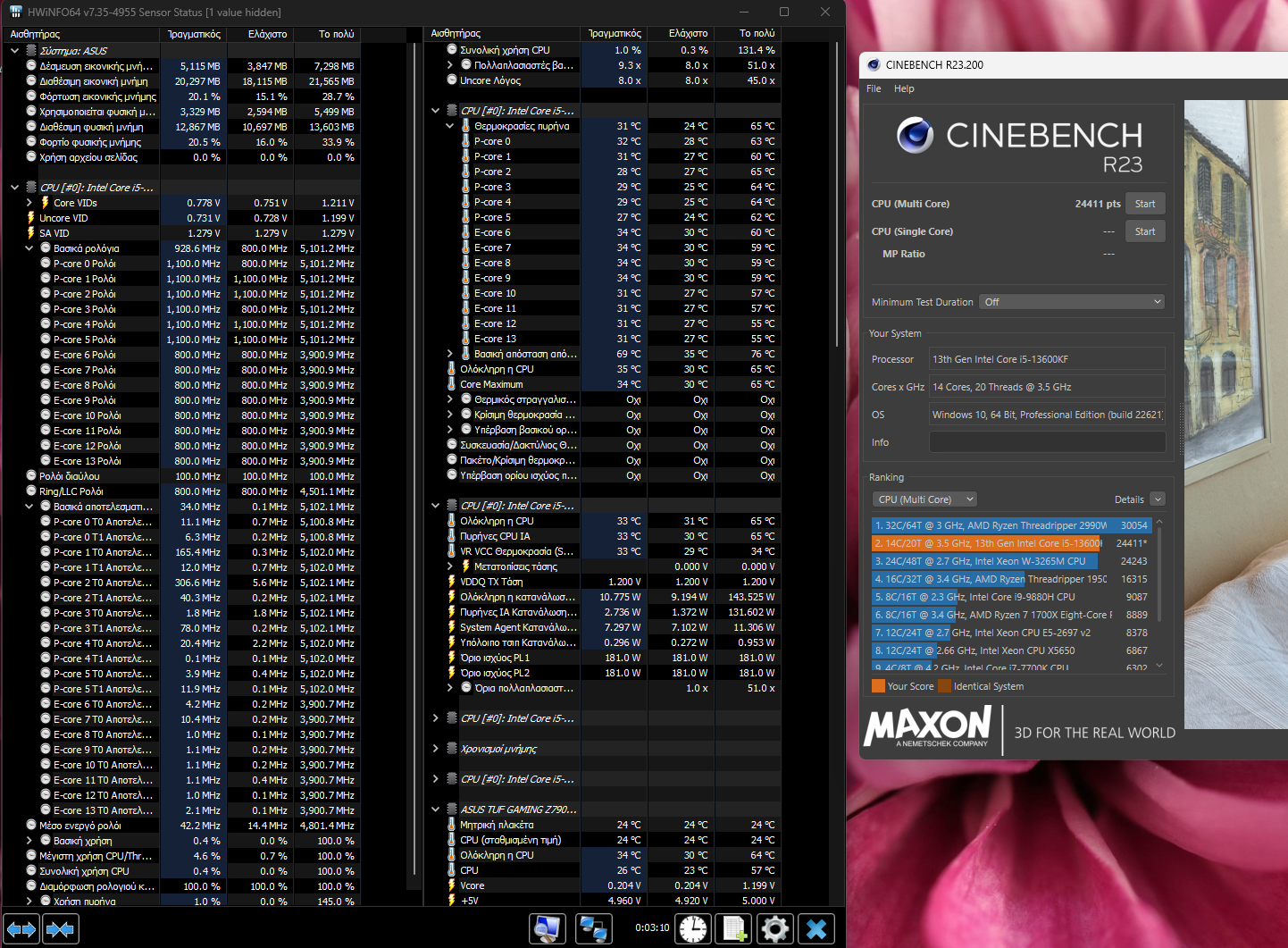This screenshot has width=1288, height=948.
Task: Start the CPU (Single Core) test
Action: [1145, 231]
